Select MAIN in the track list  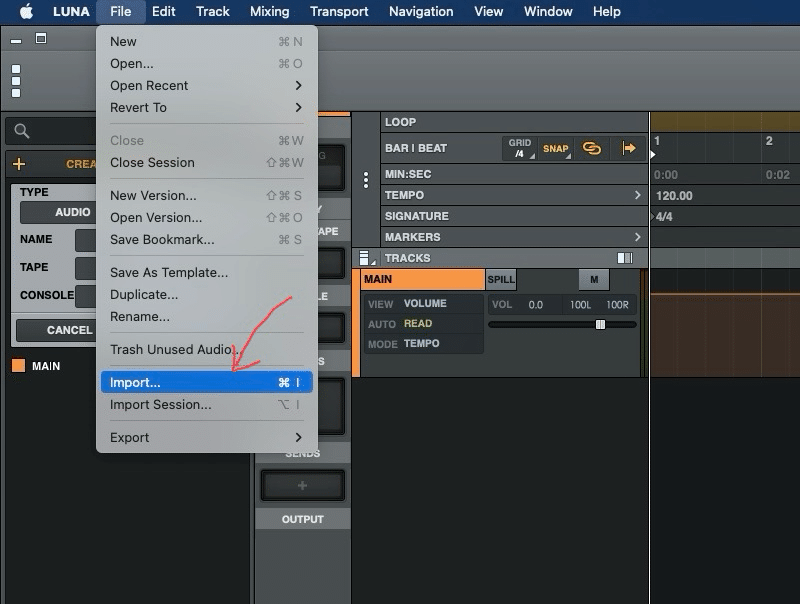46,366
